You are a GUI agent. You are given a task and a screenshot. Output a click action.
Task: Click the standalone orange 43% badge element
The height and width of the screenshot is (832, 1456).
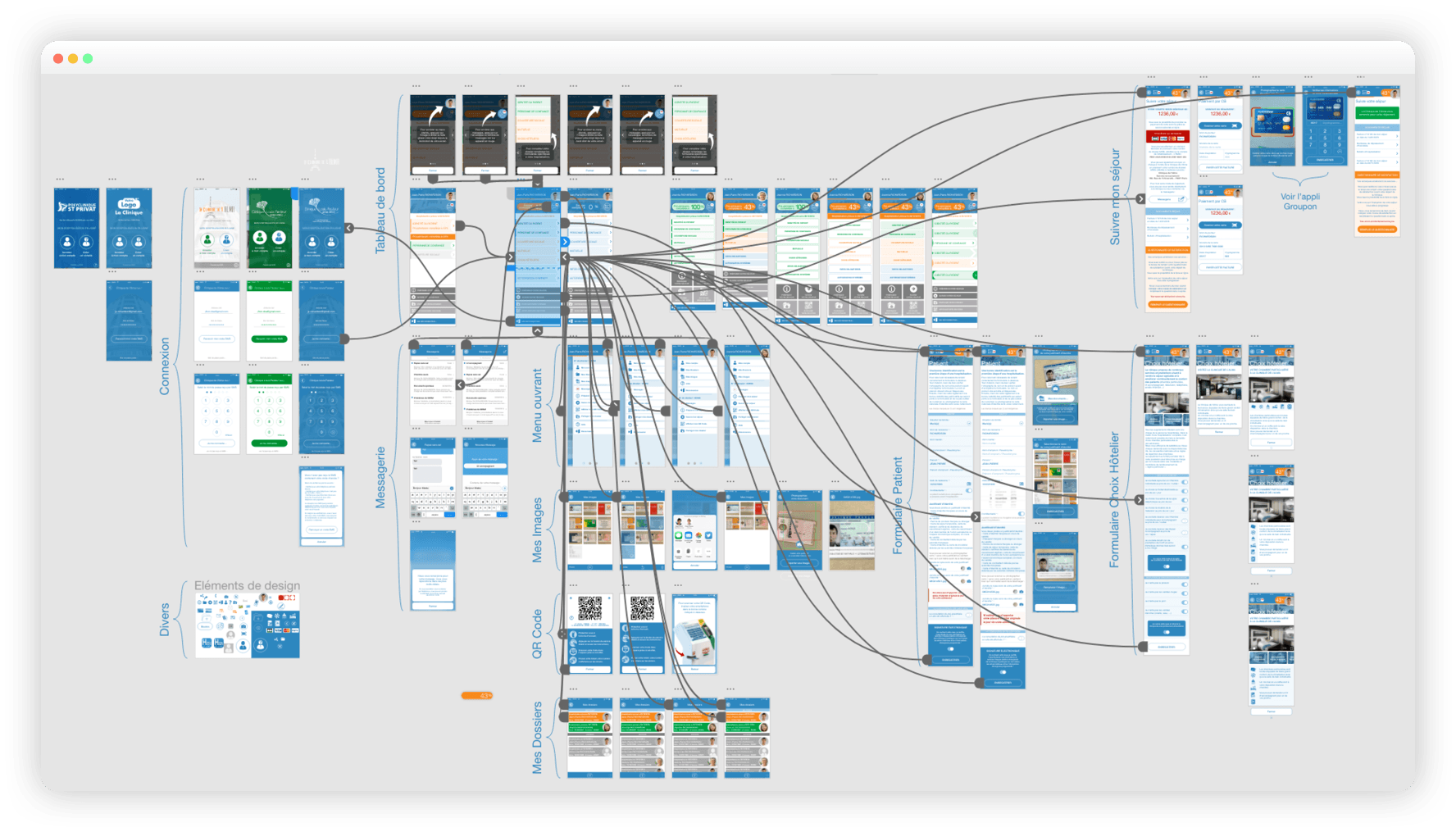coord(476,696)
